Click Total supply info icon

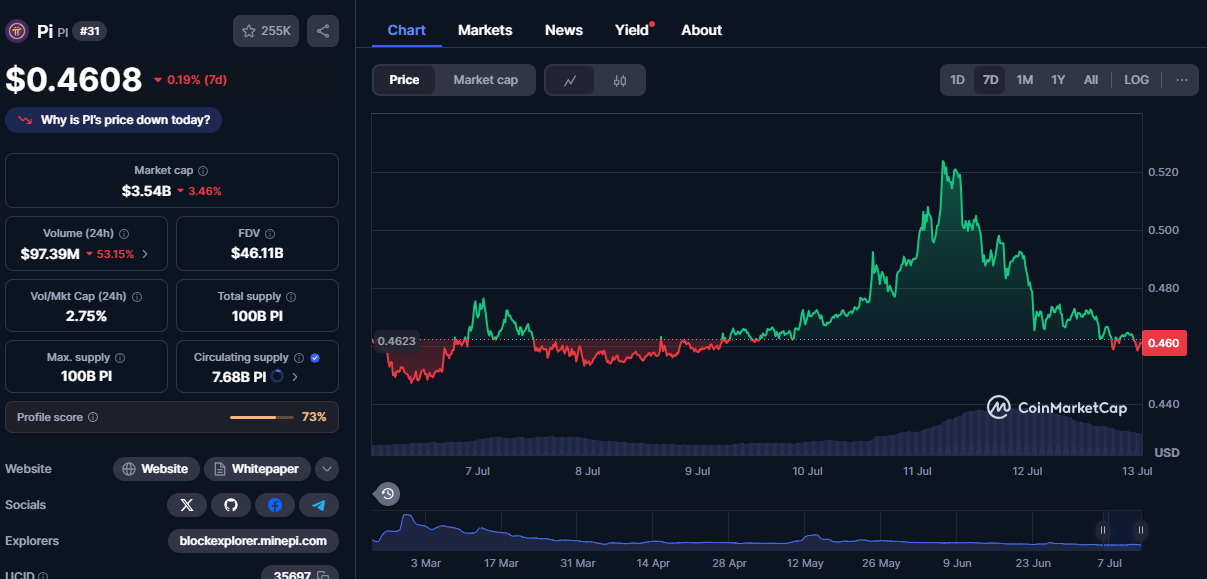pyautogui.click(x=291, y=297)
